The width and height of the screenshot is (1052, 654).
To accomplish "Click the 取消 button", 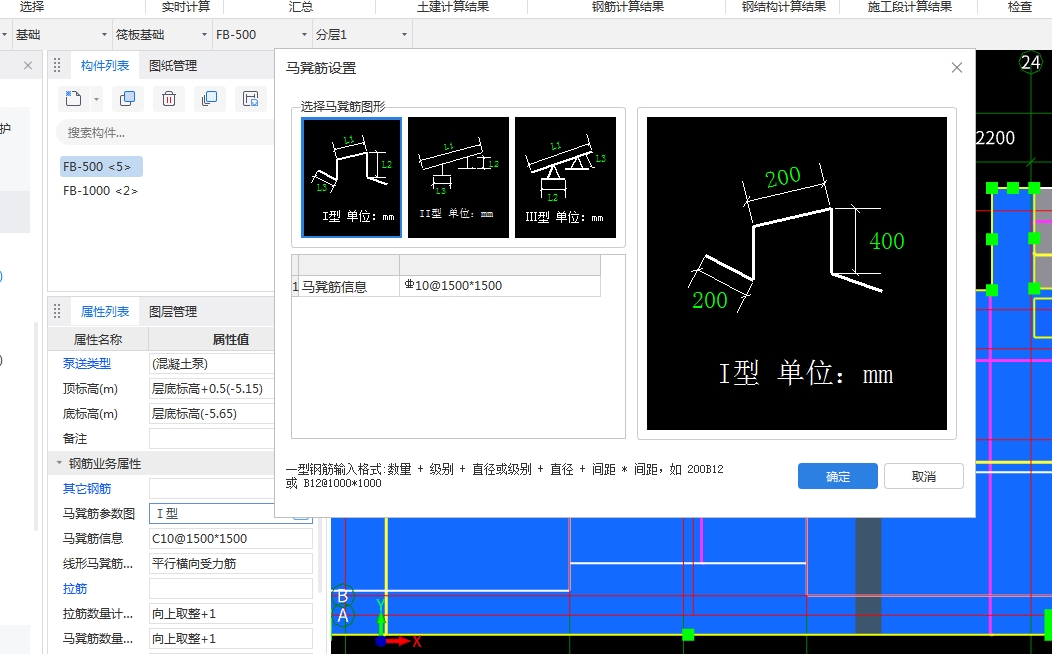I will tap(924, 476).
